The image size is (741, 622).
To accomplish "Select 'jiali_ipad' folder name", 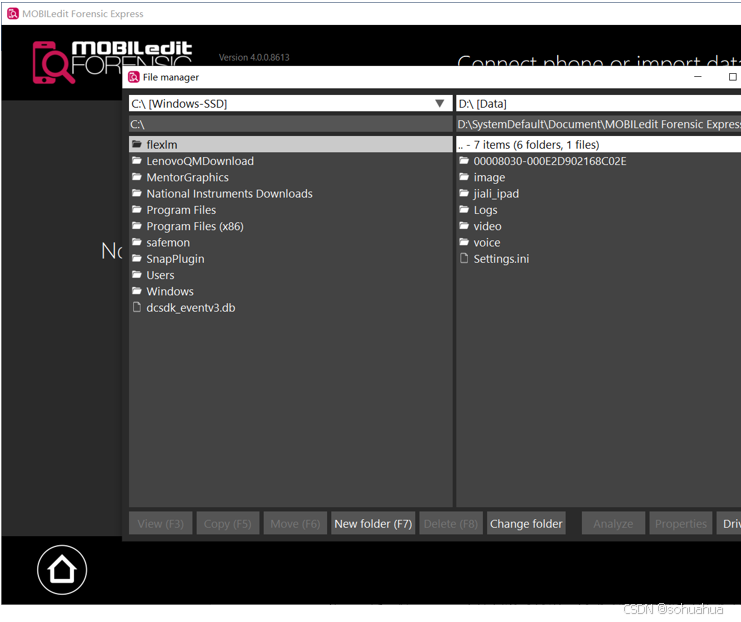I will tap(496, 193).
